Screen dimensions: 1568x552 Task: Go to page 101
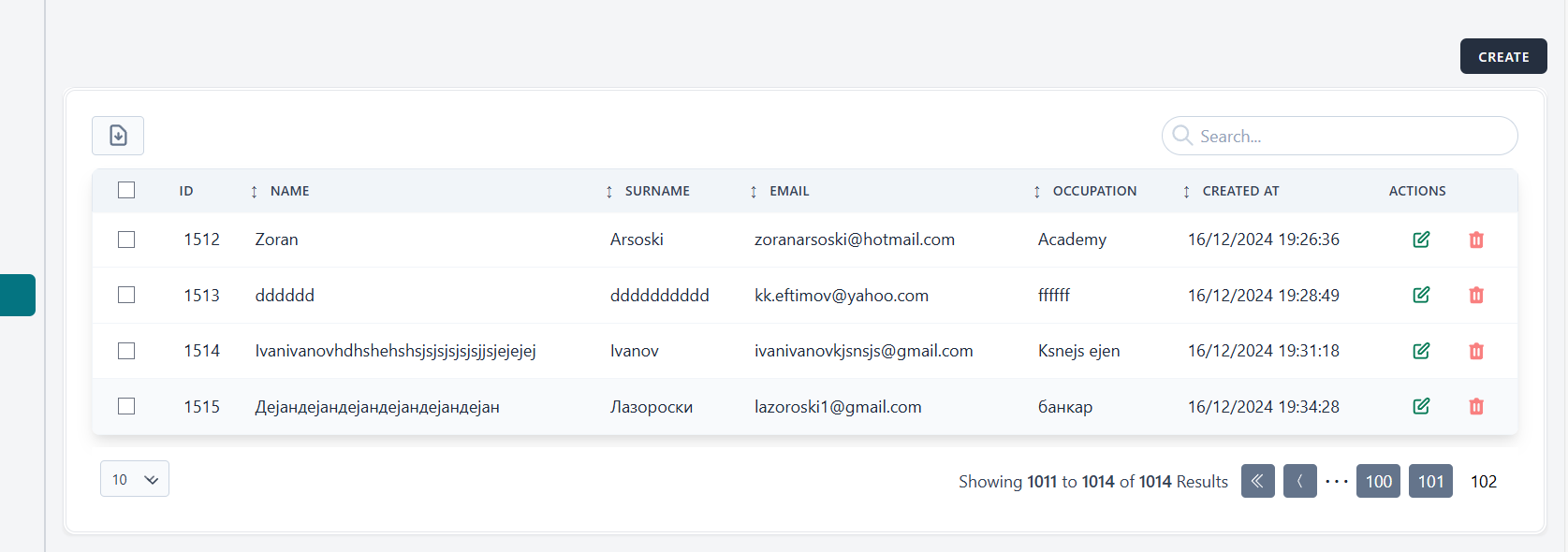tap(1430, 481)
